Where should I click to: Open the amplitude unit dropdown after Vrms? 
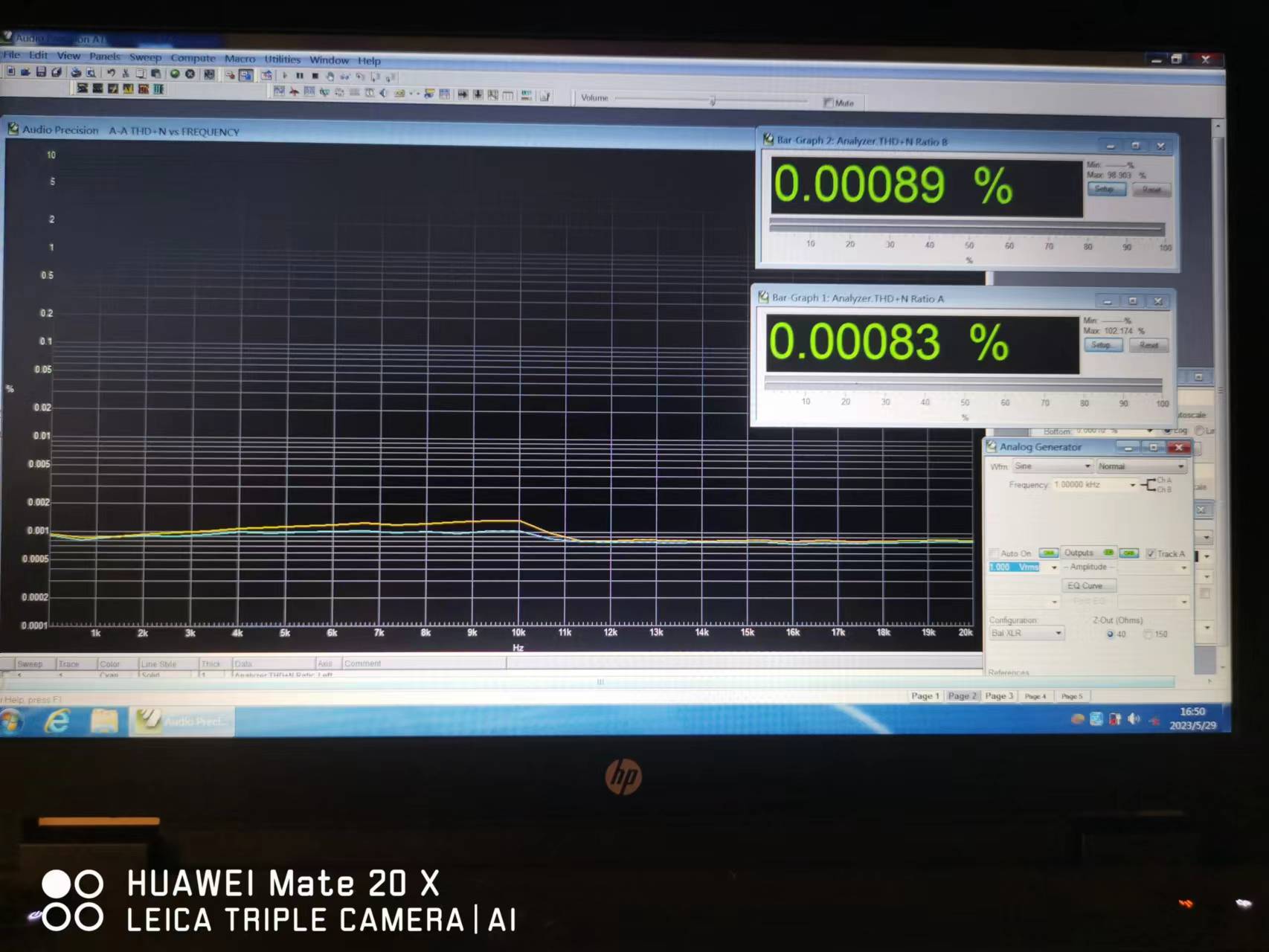[x=1053, y=567]
